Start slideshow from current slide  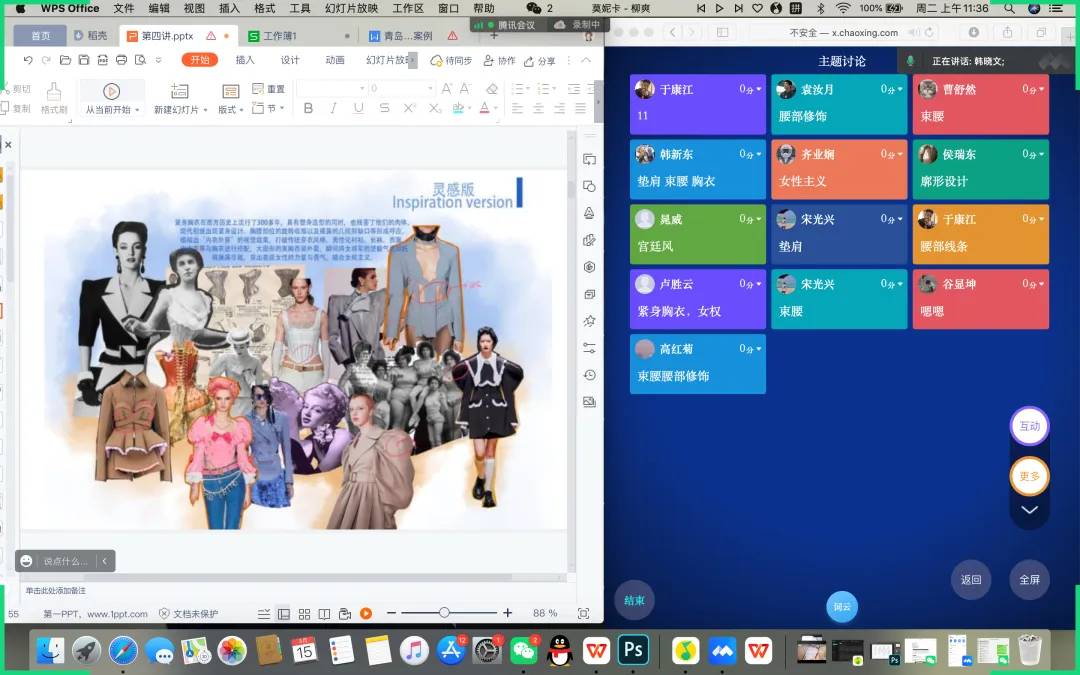coord(112,98)
